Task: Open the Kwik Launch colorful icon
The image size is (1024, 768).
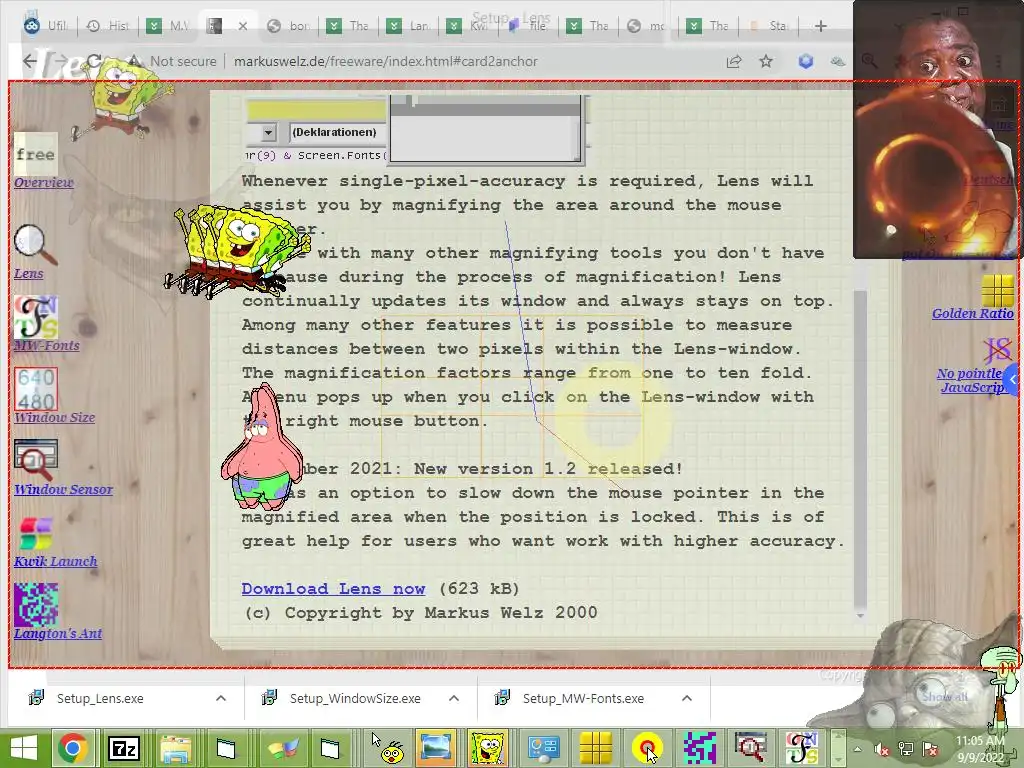Action: click(x=36, y=533)
